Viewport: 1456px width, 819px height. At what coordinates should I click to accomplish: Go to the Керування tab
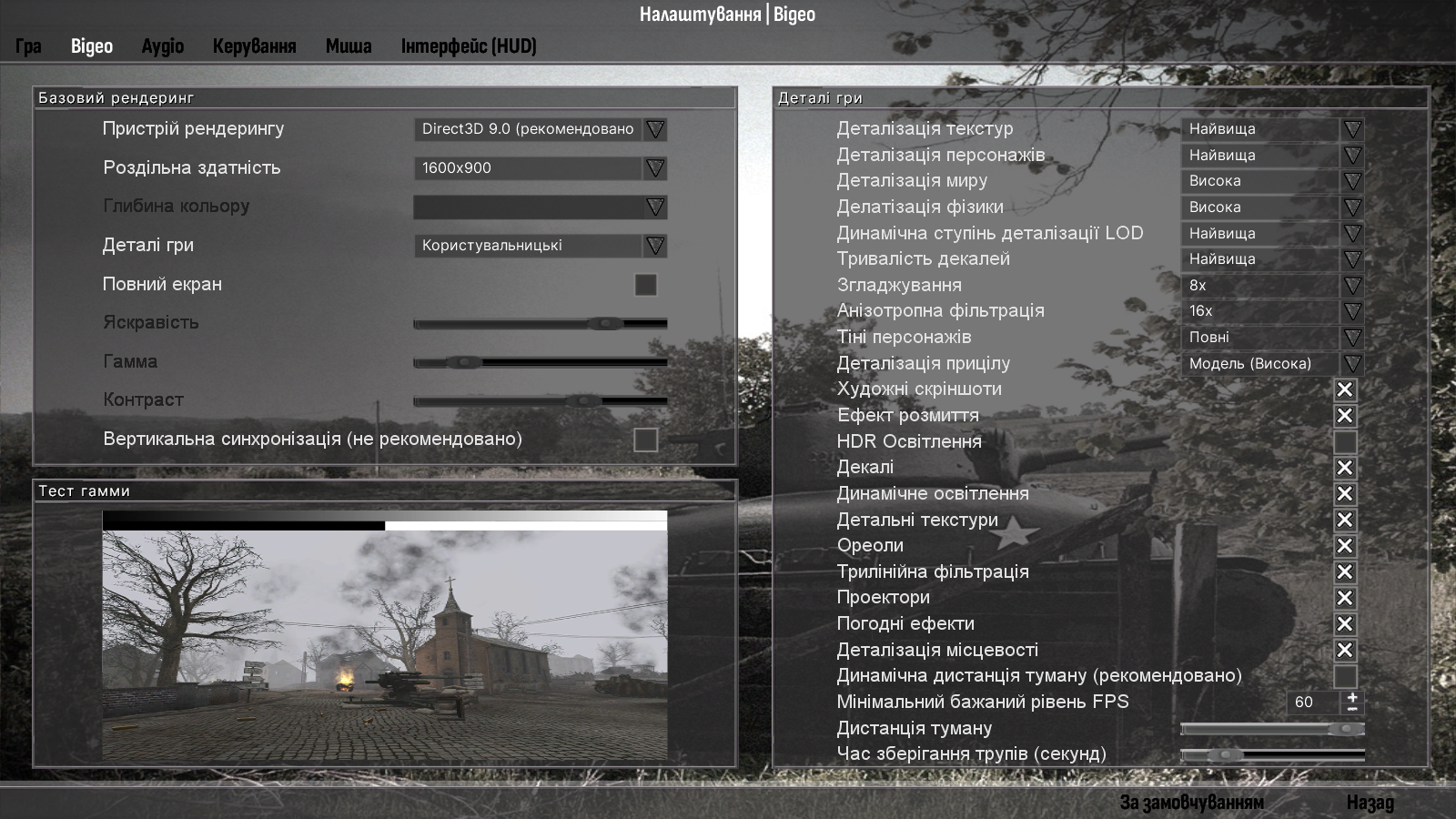(x=255, y=45)
